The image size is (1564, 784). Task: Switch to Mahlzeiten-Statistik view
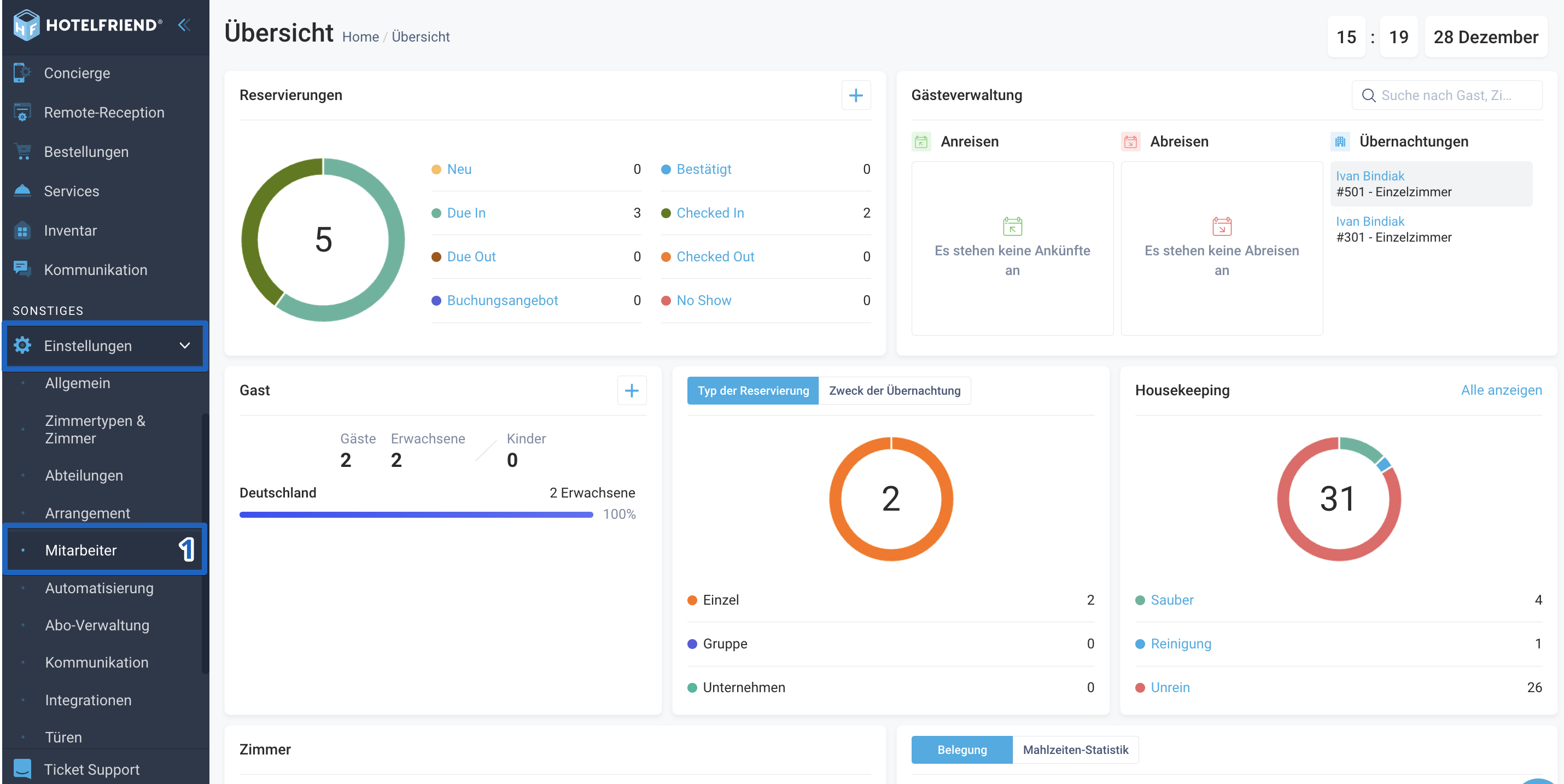pyautogui.click(x=1075, y=750)
